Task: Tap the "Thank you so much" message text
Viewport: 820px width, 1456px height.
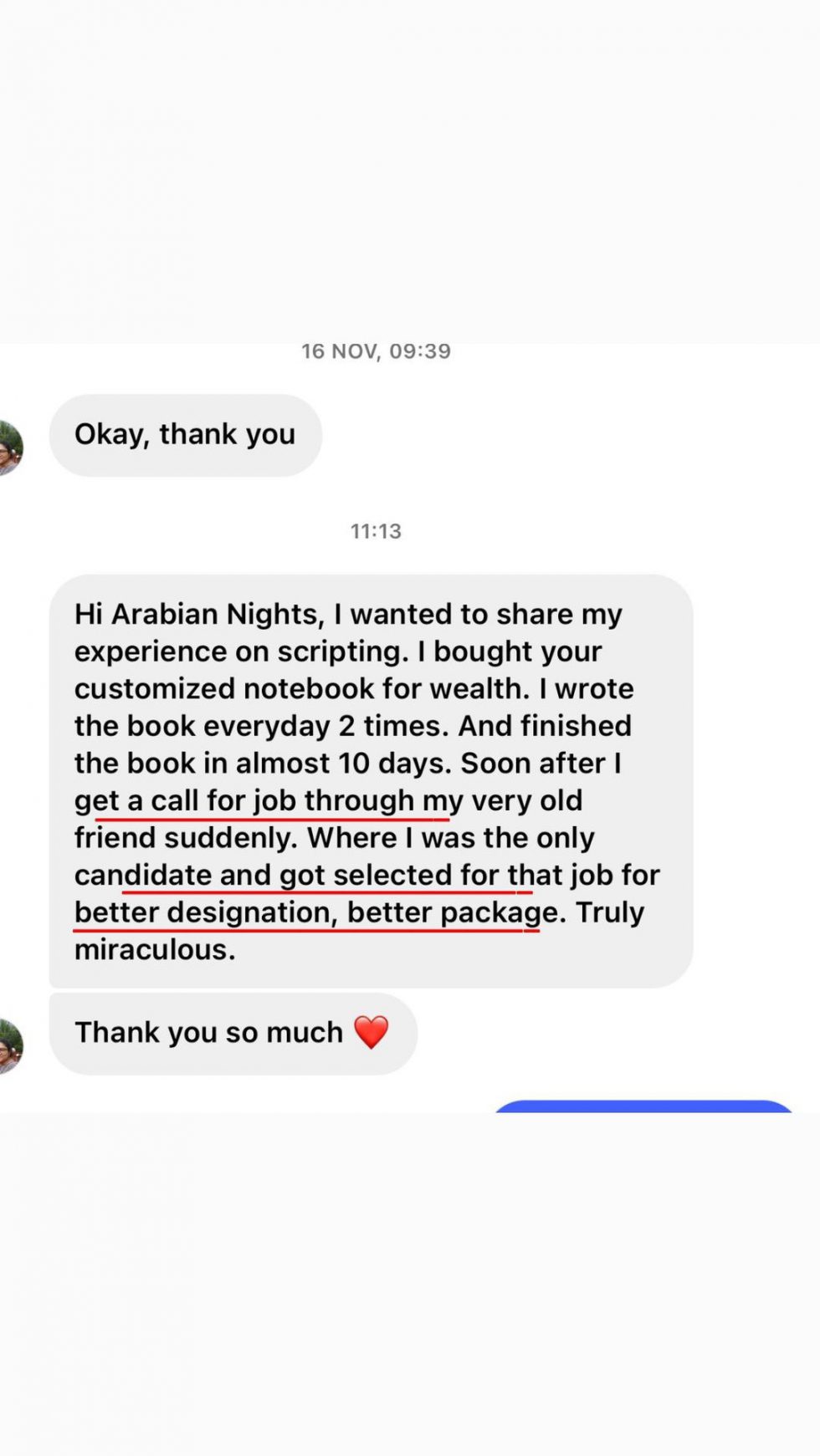Action: pos(208,1033)
